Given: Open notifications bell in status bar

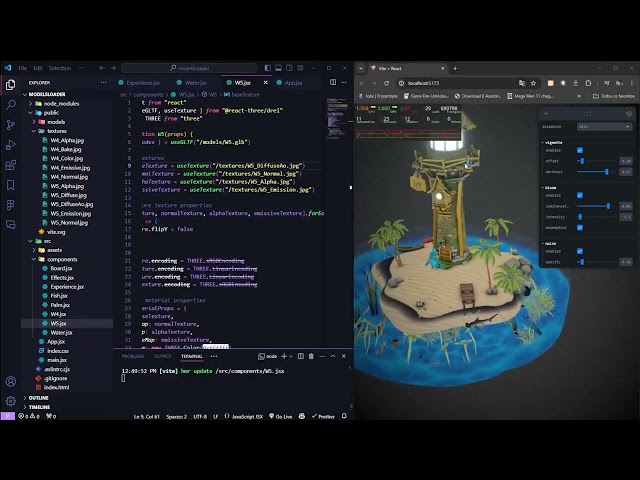Looking at the screenshot, I should pyautogui.click(x=344, y=416).
